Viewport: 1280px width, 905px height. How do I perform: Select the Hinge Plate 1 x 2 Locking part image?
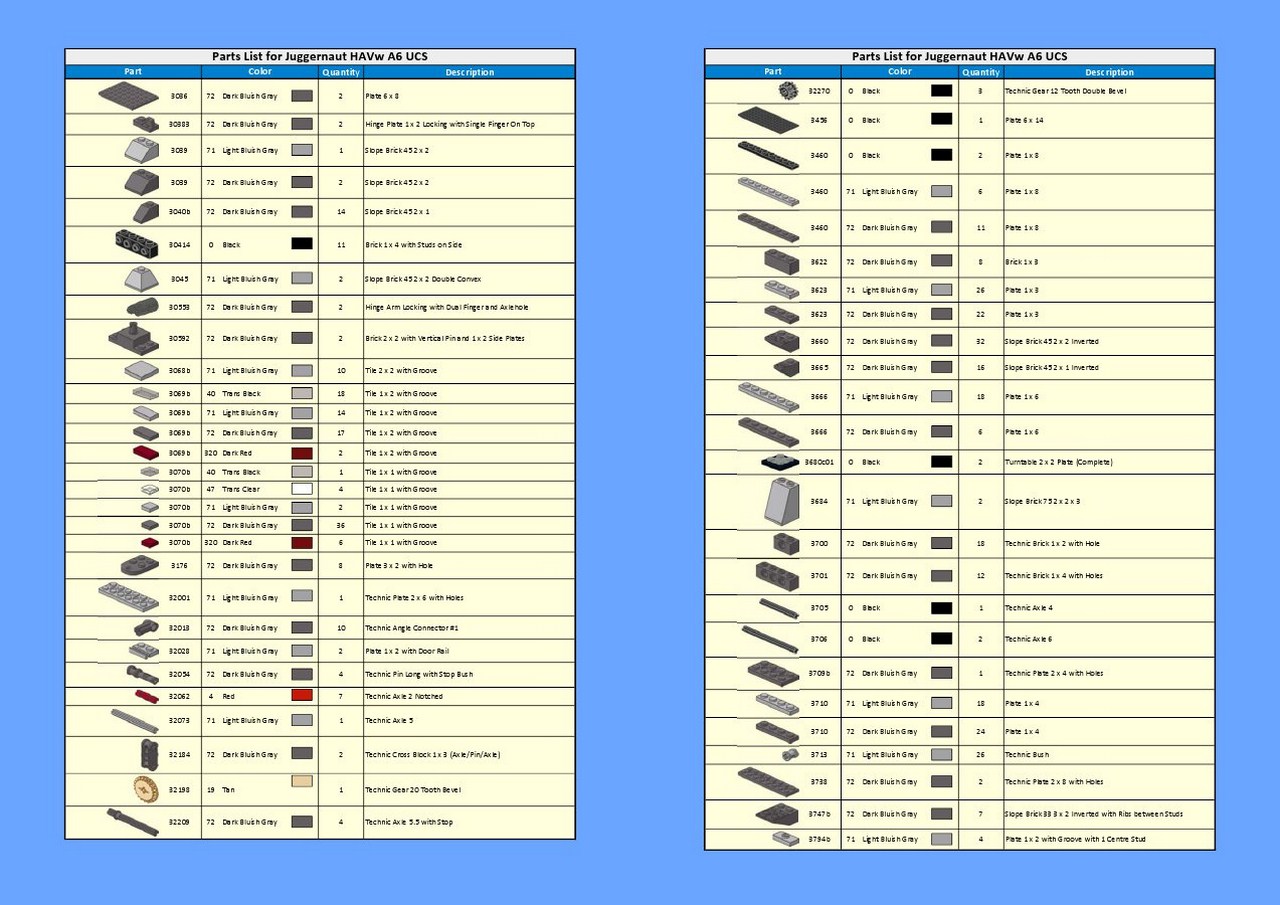pos(146,124)
